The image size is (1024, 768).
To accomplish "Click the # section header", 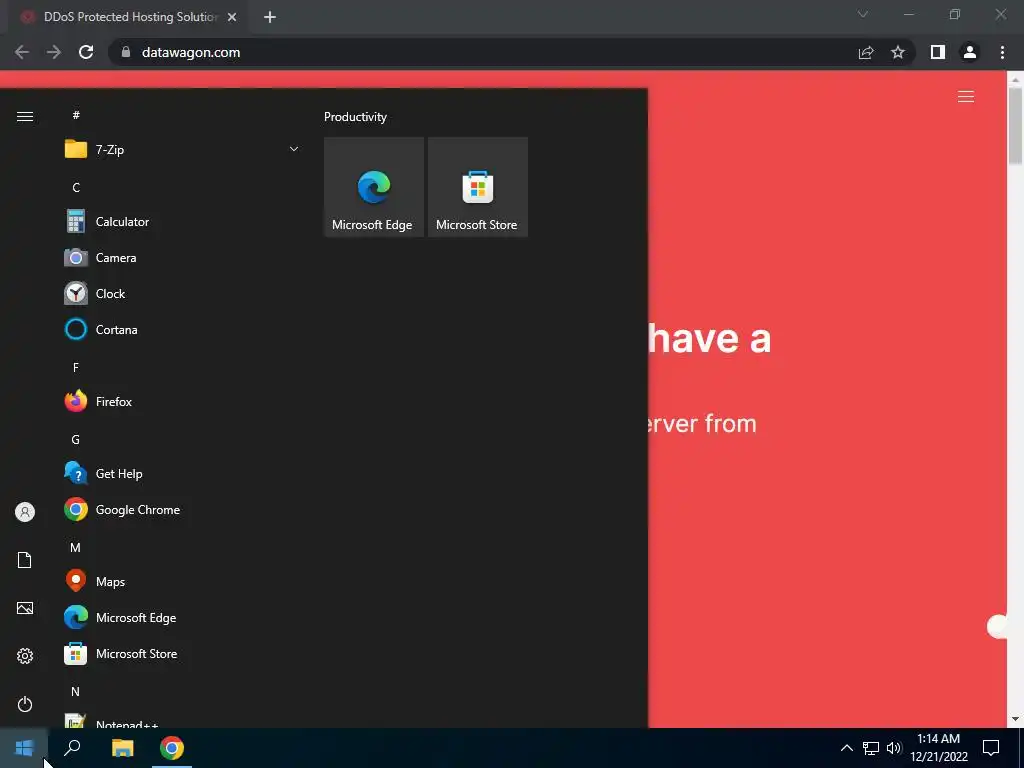I will 76,115.
